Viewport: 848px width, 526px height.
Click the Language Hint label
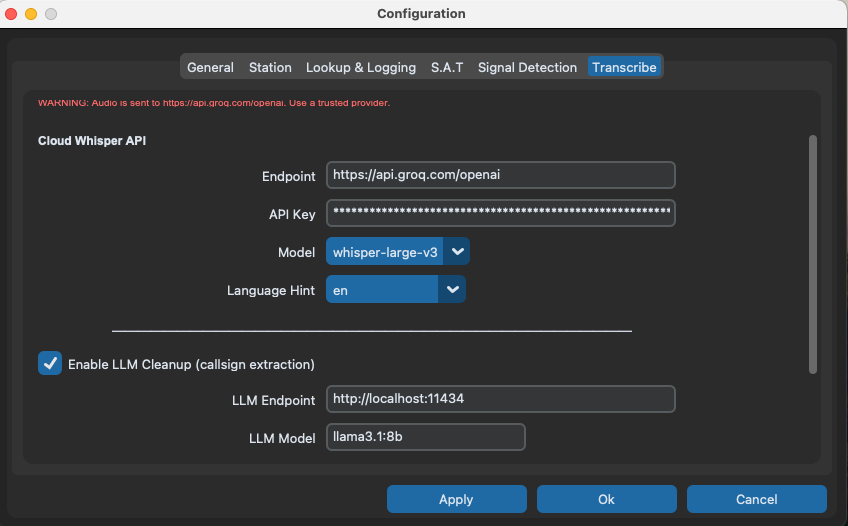point(270,290)
